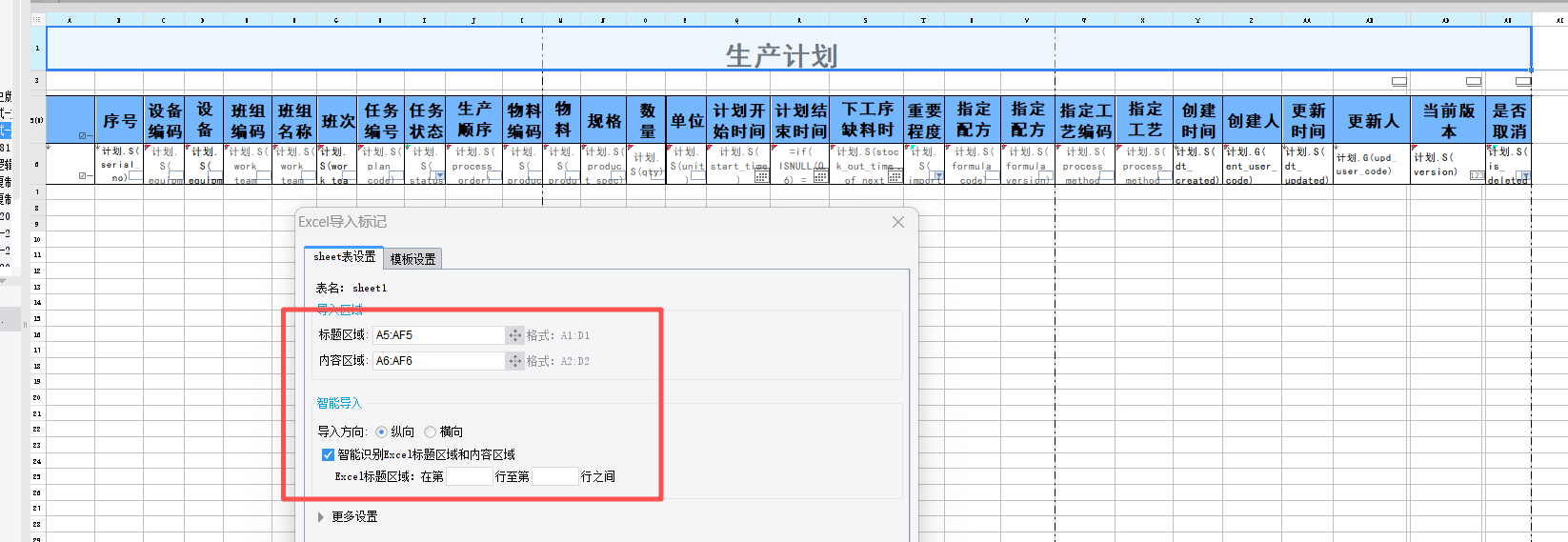Select the 规格 header cell

tap(604, 120)
